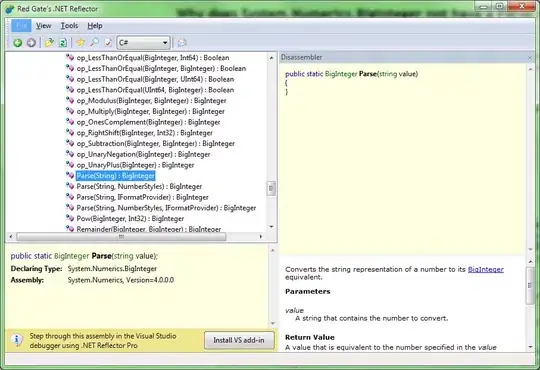Click the Options checkmark toolbar icon

(108, 43)
